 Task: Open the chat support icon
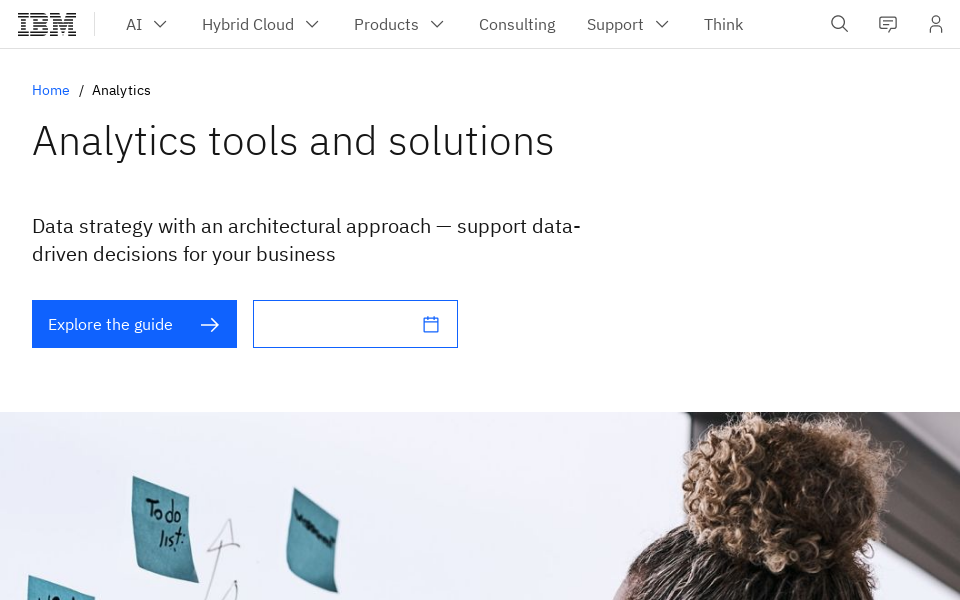888,24
